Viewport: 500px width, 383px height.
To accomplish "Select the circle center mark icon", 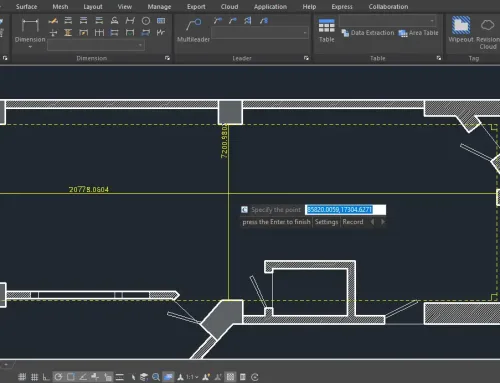I will [146, 21].
